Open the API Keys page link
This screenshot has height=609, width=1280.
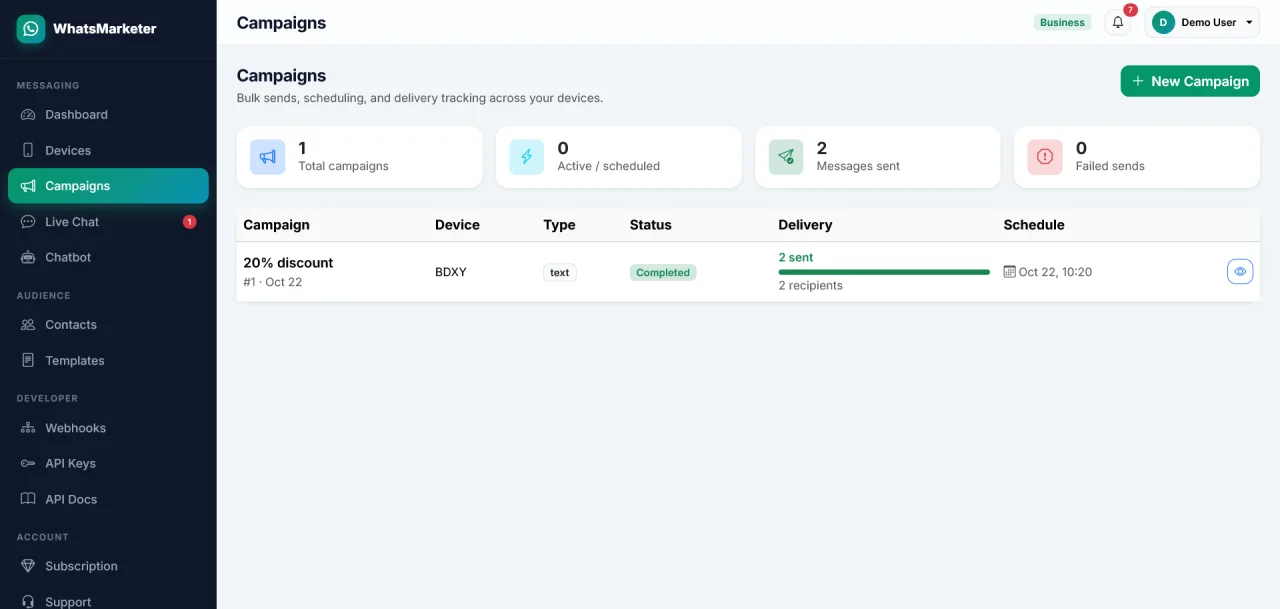108,463
